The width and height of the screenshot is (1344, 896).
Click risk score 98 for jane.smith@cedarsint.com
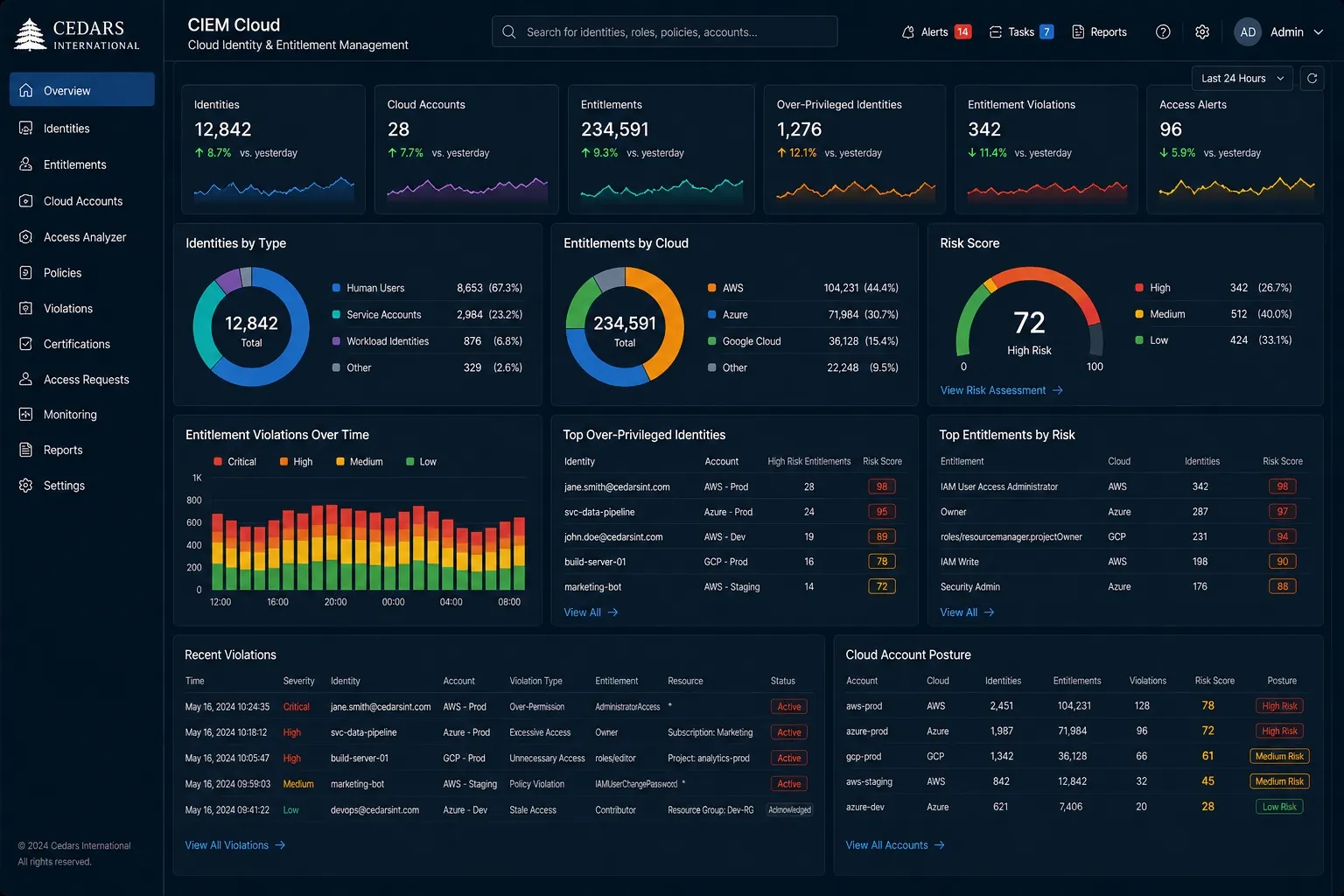click(882, 486)
